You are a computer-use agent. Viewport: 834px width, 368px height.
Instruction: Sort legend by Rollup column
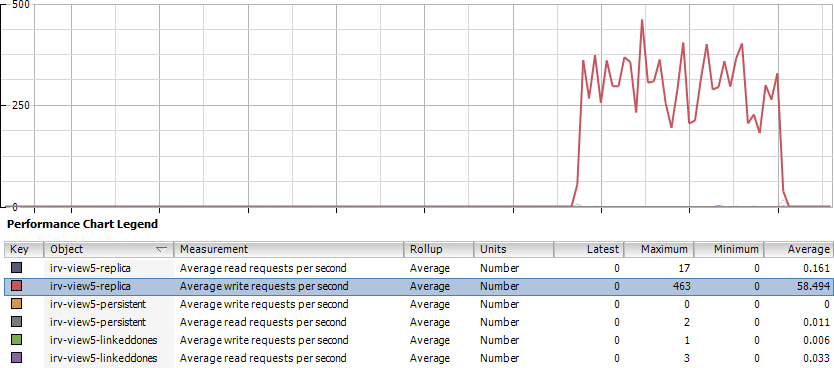tap(439, 249)
